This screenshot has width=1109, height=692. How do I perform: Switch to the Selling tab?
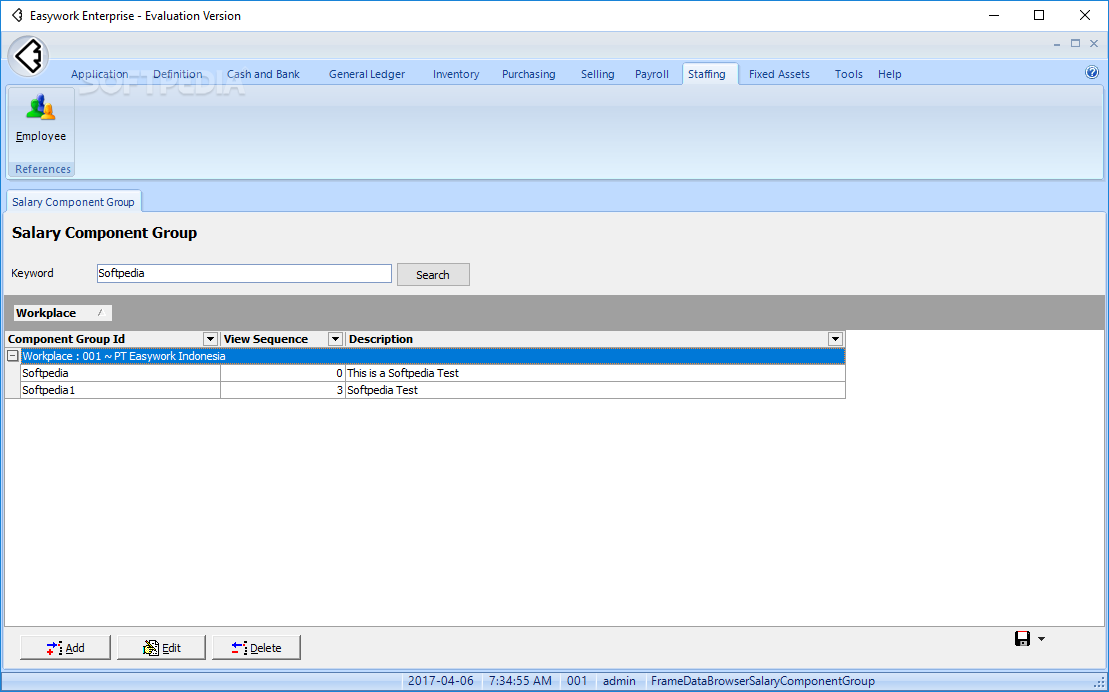598,74
